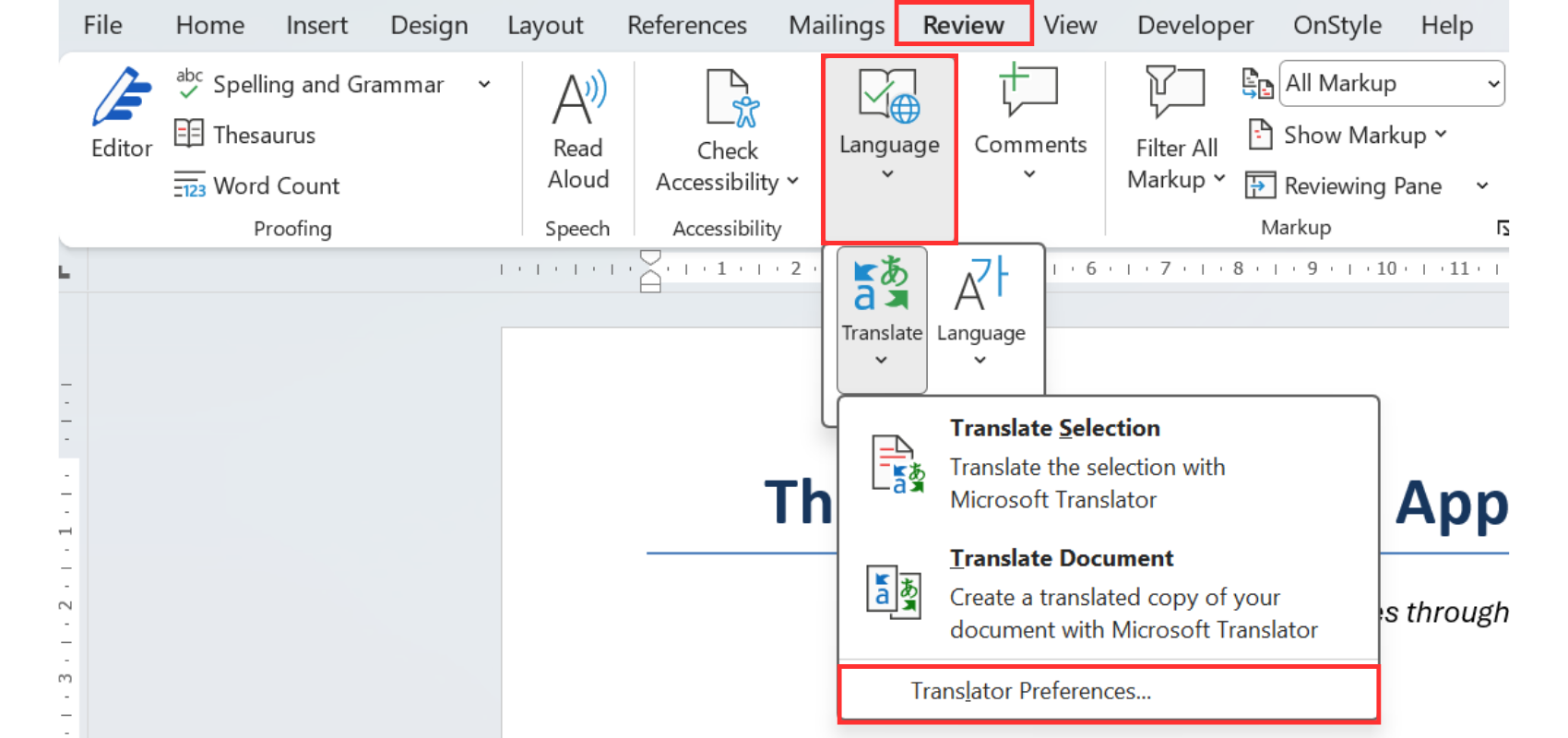Image resolution: width=1568 pixels, height=738 pixels.
Task: Expand the Show Markup dropdown
Action: point(1441,135)
